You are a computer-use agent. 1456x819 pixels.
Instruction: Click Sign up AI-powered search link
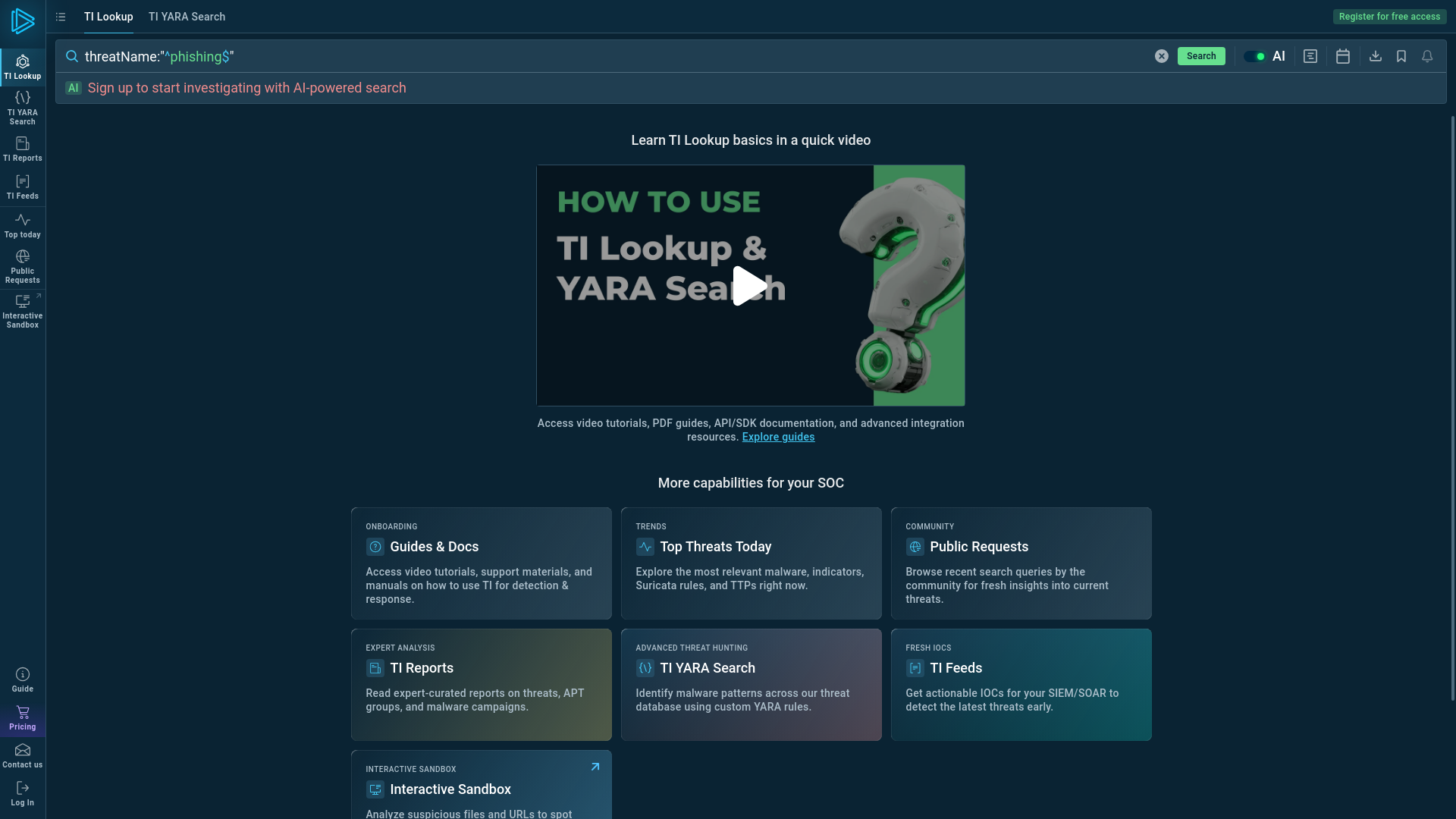point(246,88)
